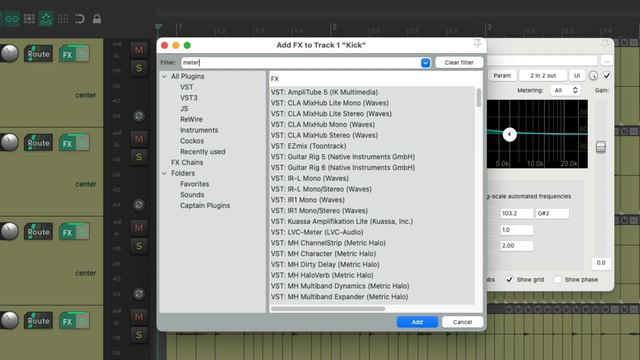Open the FX button on the fourth track
The image size is (640, 360).
pos(67,321)
